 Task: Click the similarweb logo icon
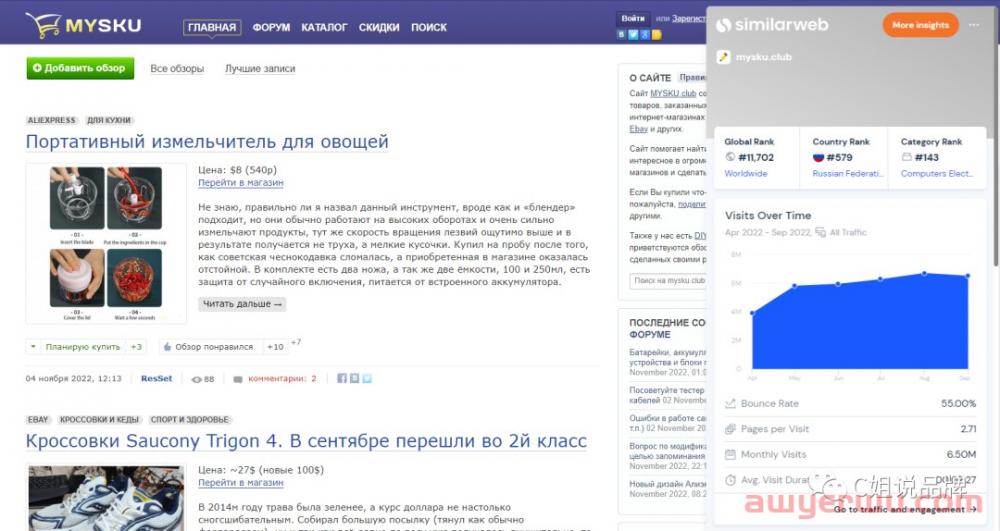click(723, 25)
